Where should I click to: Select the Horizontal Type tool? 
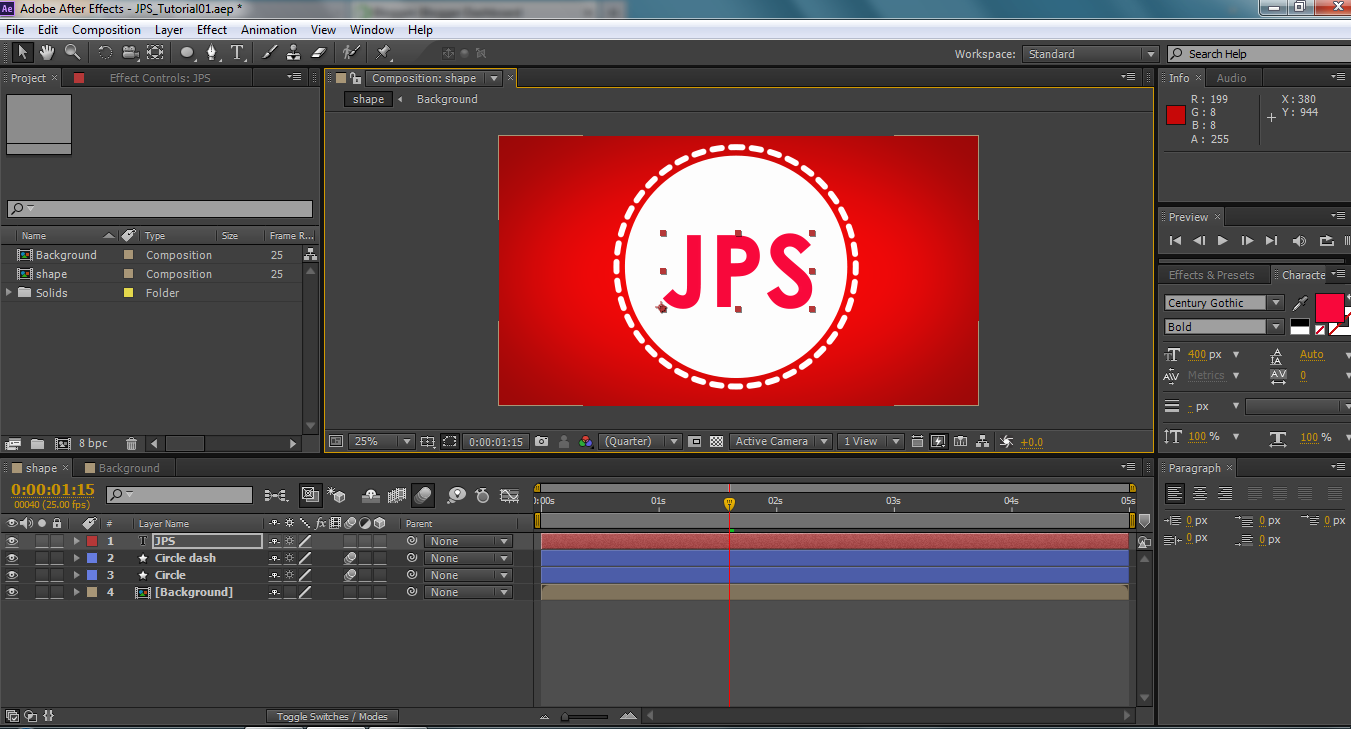(238, 53)
